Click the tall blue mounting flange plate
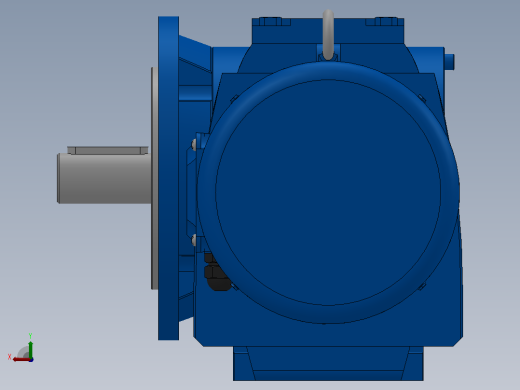 click(x=168, y=178)
